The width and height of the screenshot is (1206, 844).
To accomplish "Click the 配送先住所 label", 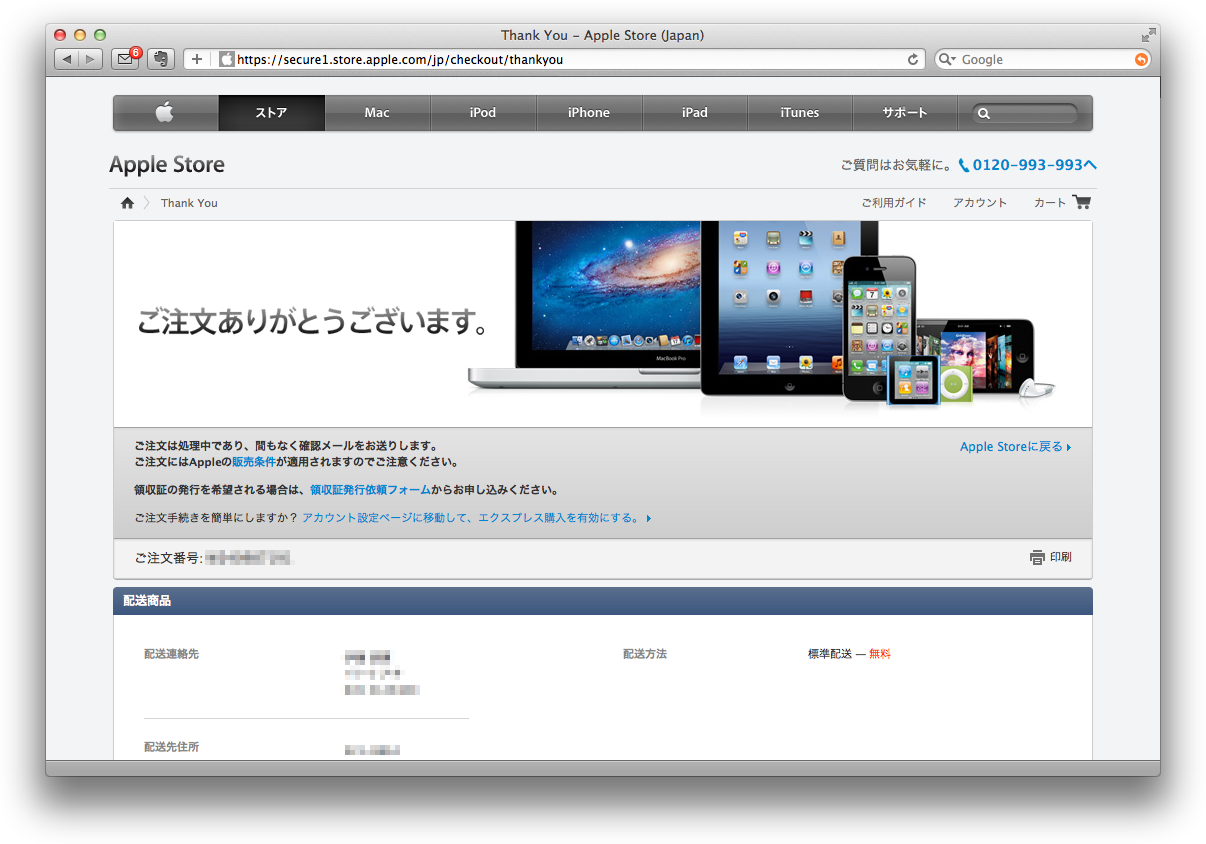I will point(171,747).
